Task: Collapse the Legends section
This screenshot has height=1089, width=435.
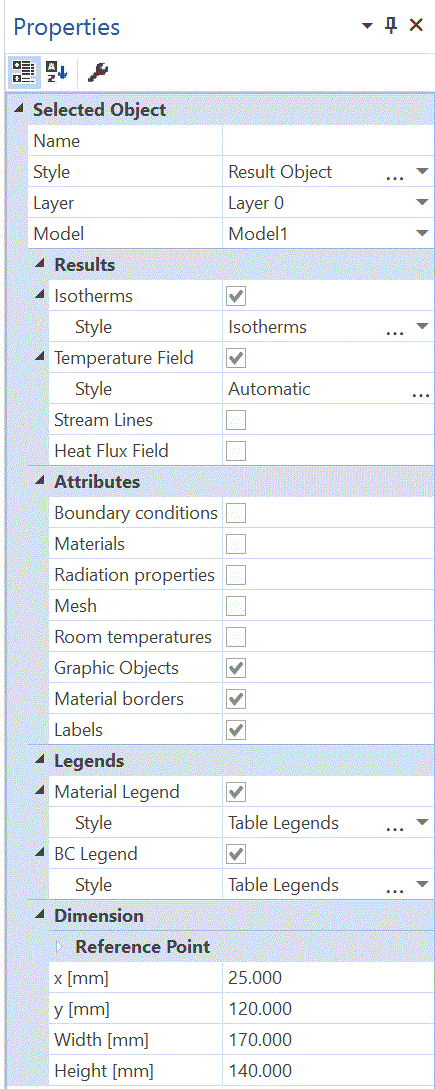Action: pos(40,761)
